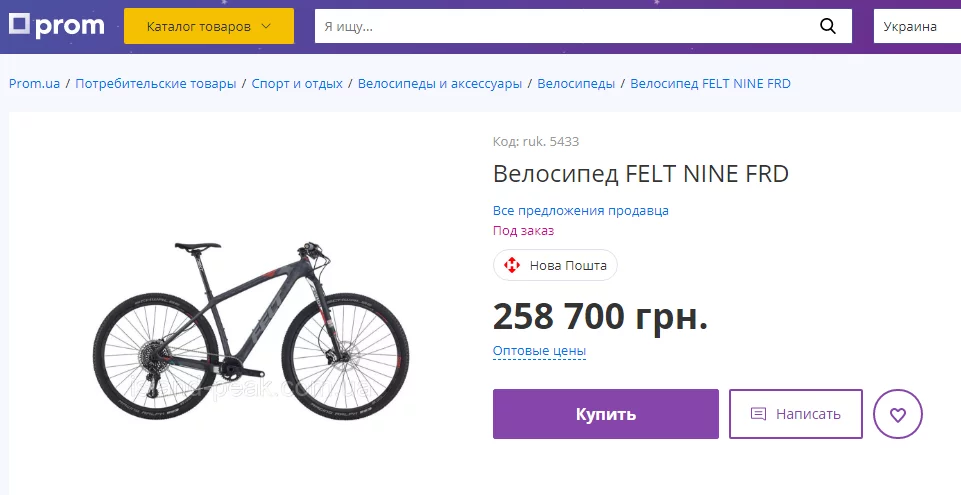This screenshot has height=495, width=961.
Task: Open the Оптовые цены link
Action: click(x=539, y=351)
